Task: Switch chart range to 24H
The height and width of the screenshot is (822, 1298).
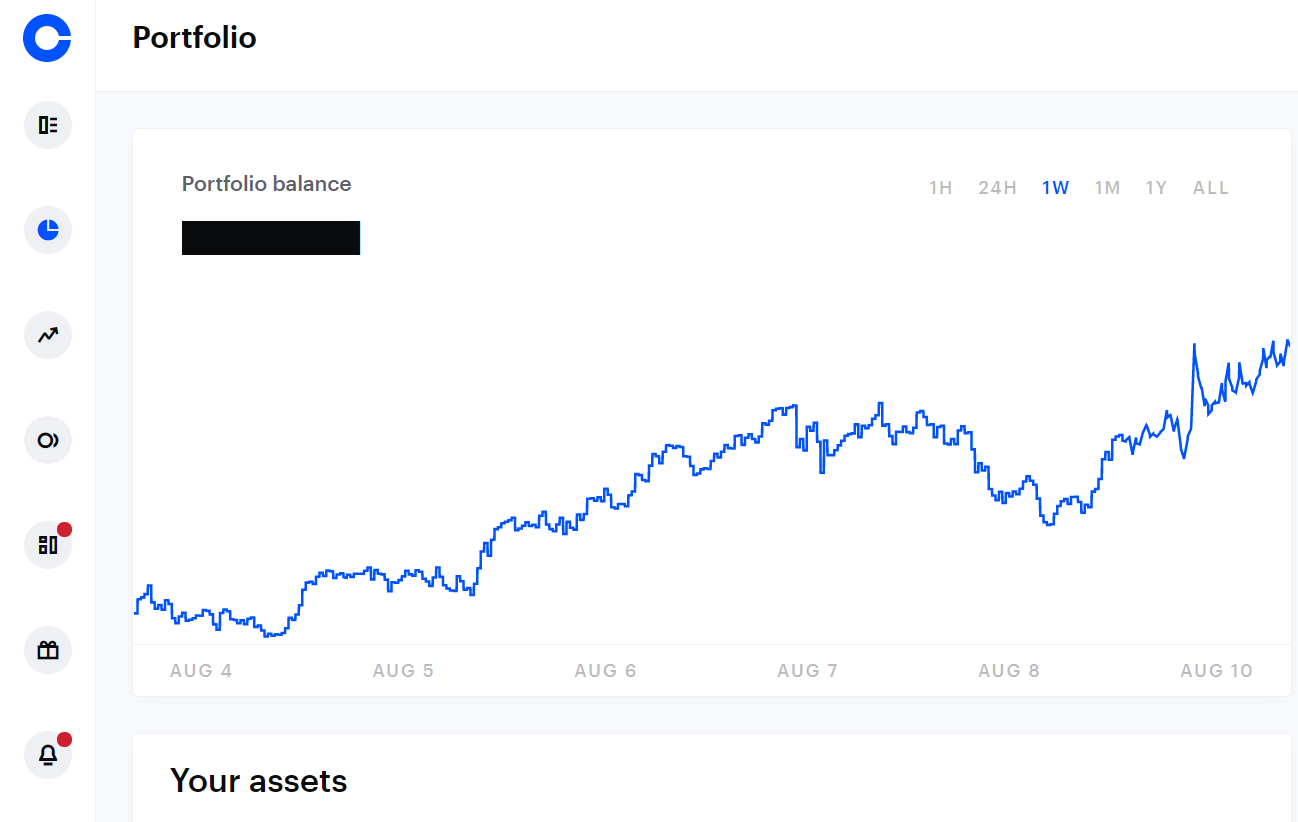Action: pyautogui.click(x=997, y=188)
